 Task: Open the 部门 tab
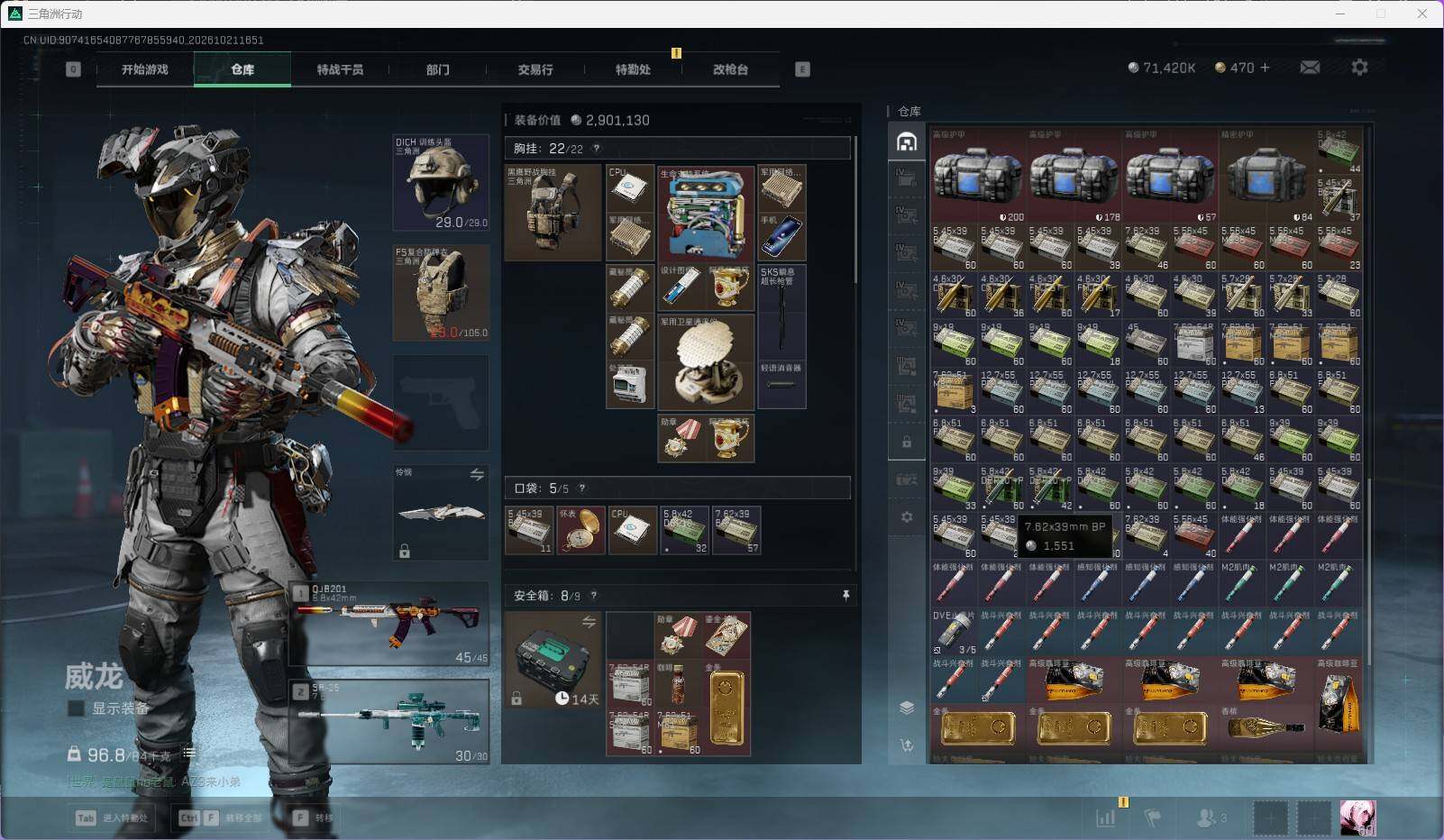pos(438,69)
